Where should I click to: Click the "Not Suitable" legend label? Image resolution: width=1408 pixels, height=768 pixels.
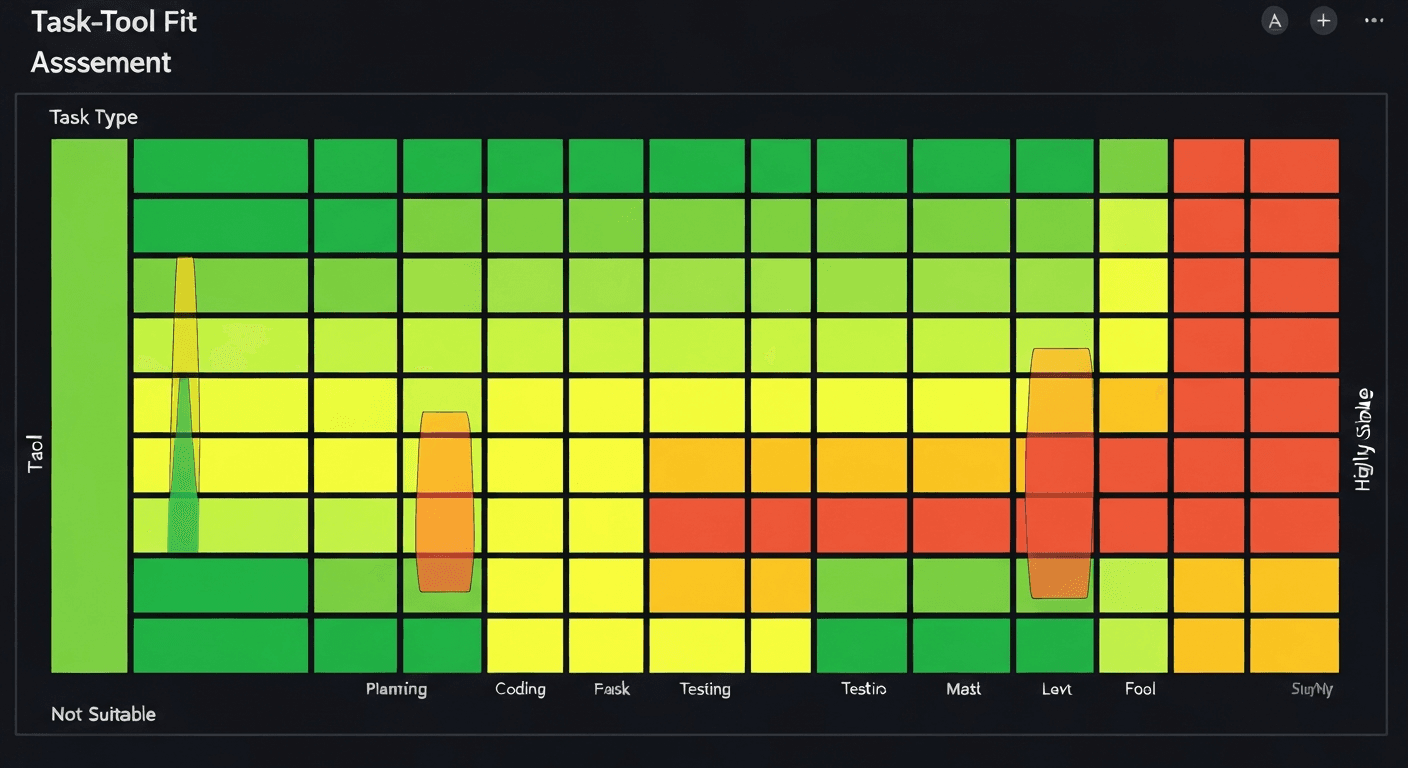(103, 714)
